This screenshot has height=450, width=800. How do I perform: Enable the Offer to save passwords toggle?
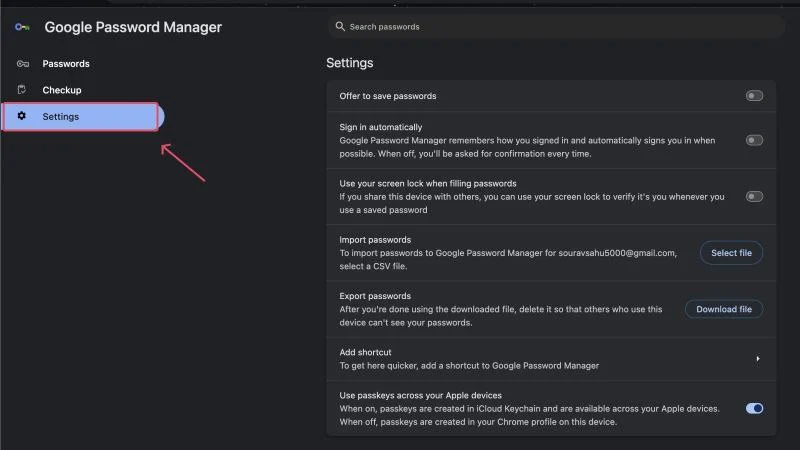754,96
